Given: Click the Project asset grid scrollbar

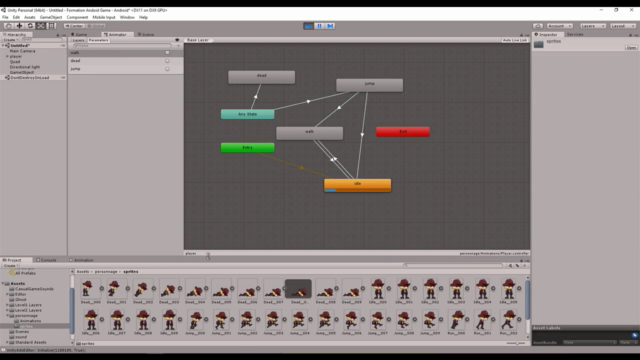Looking at the screenshot, I should 528,300.
